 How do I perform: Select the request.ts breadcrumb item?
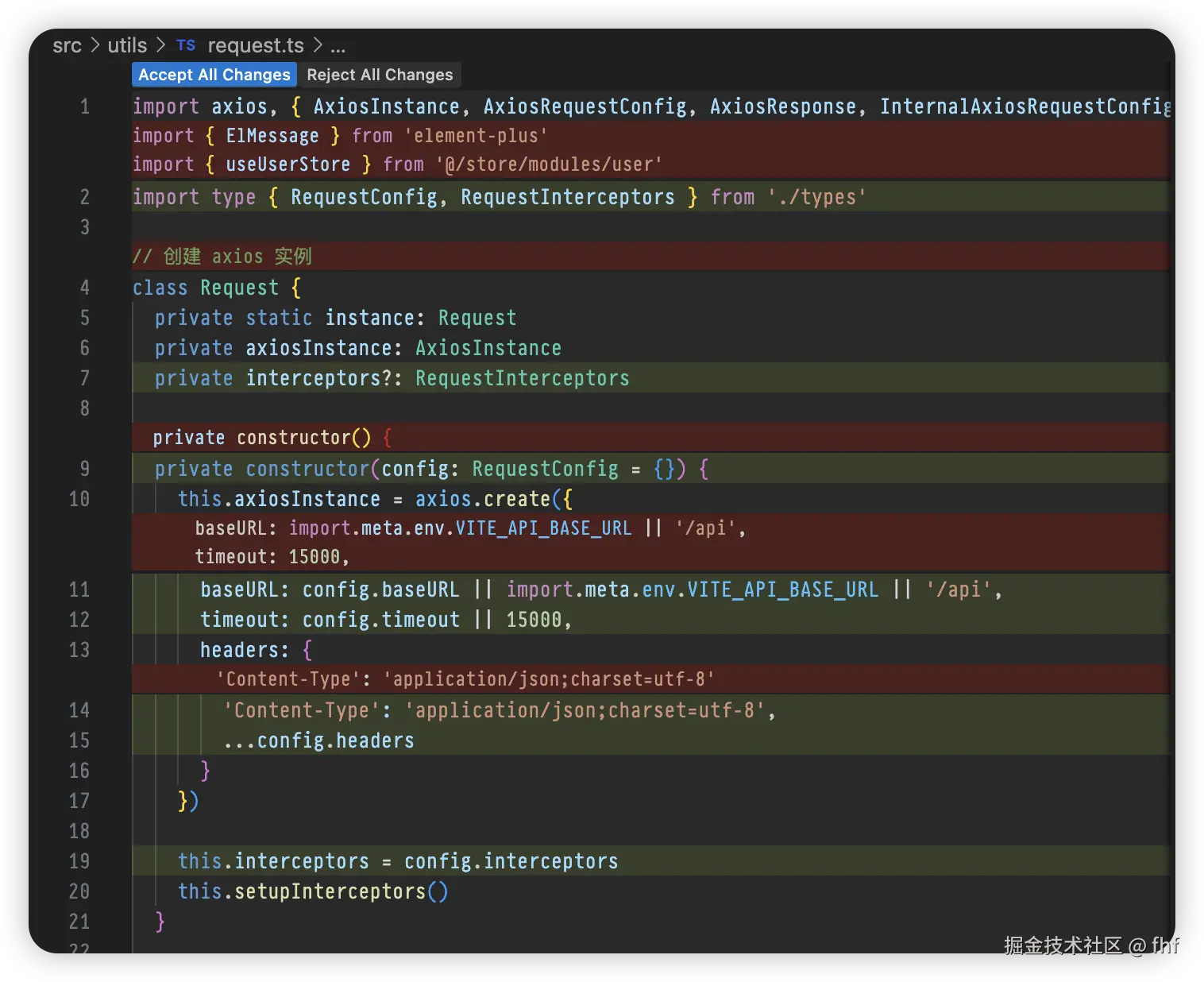click(x=256, y=46)
